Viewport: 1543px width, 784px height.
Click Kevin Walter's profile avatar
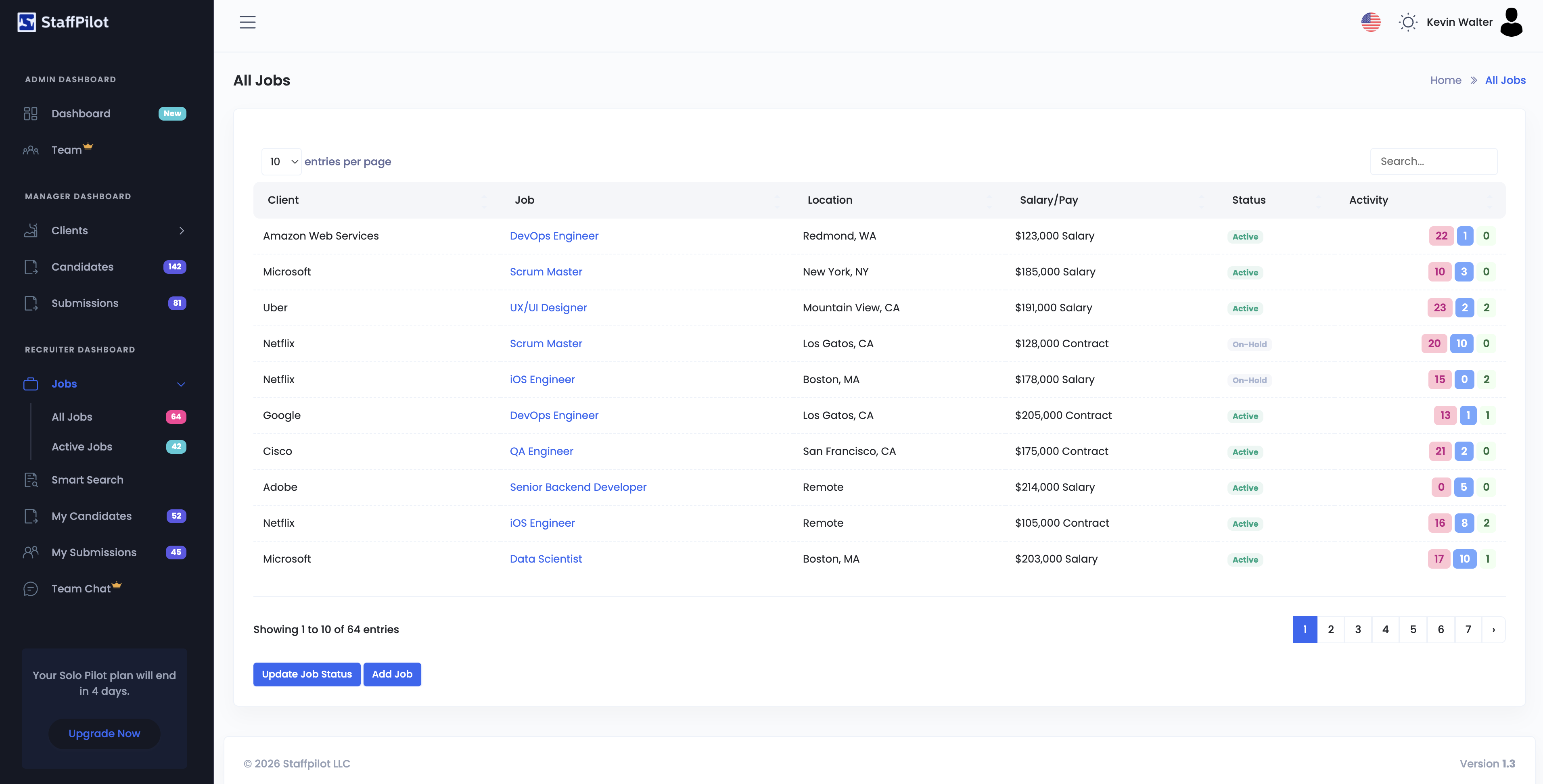coord(1511,22)
